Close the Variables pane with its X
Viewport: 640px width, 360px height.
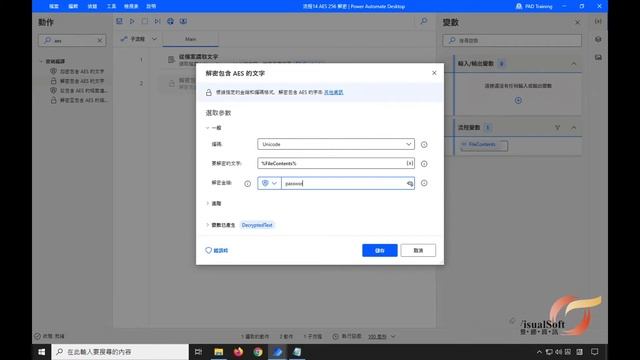[x=578, y=22]
